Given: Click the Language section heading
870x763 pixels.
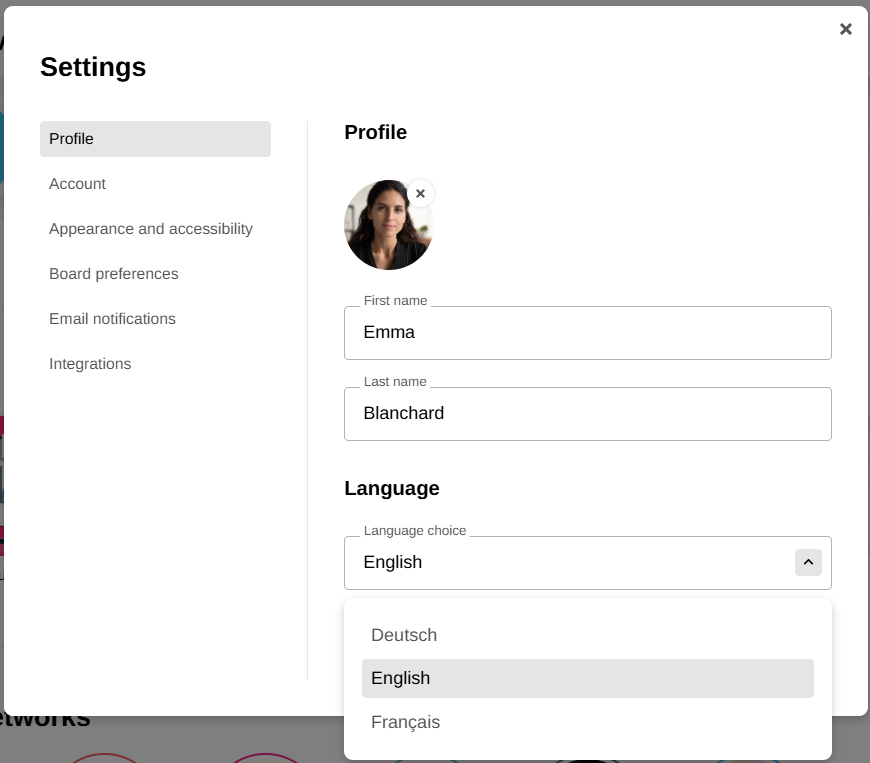Looking at the screenshot, I should tap(392, 488).
